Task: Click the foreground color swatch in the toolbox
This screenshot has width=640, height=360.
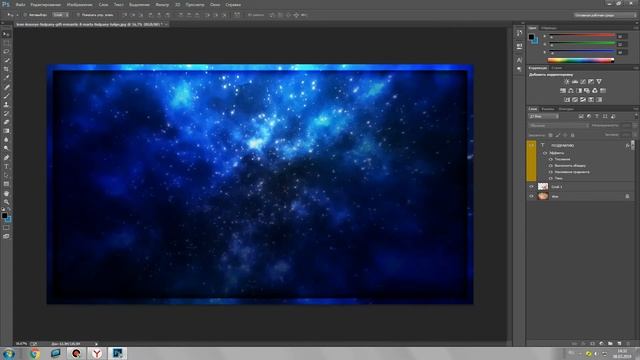Action: (4, 216)
